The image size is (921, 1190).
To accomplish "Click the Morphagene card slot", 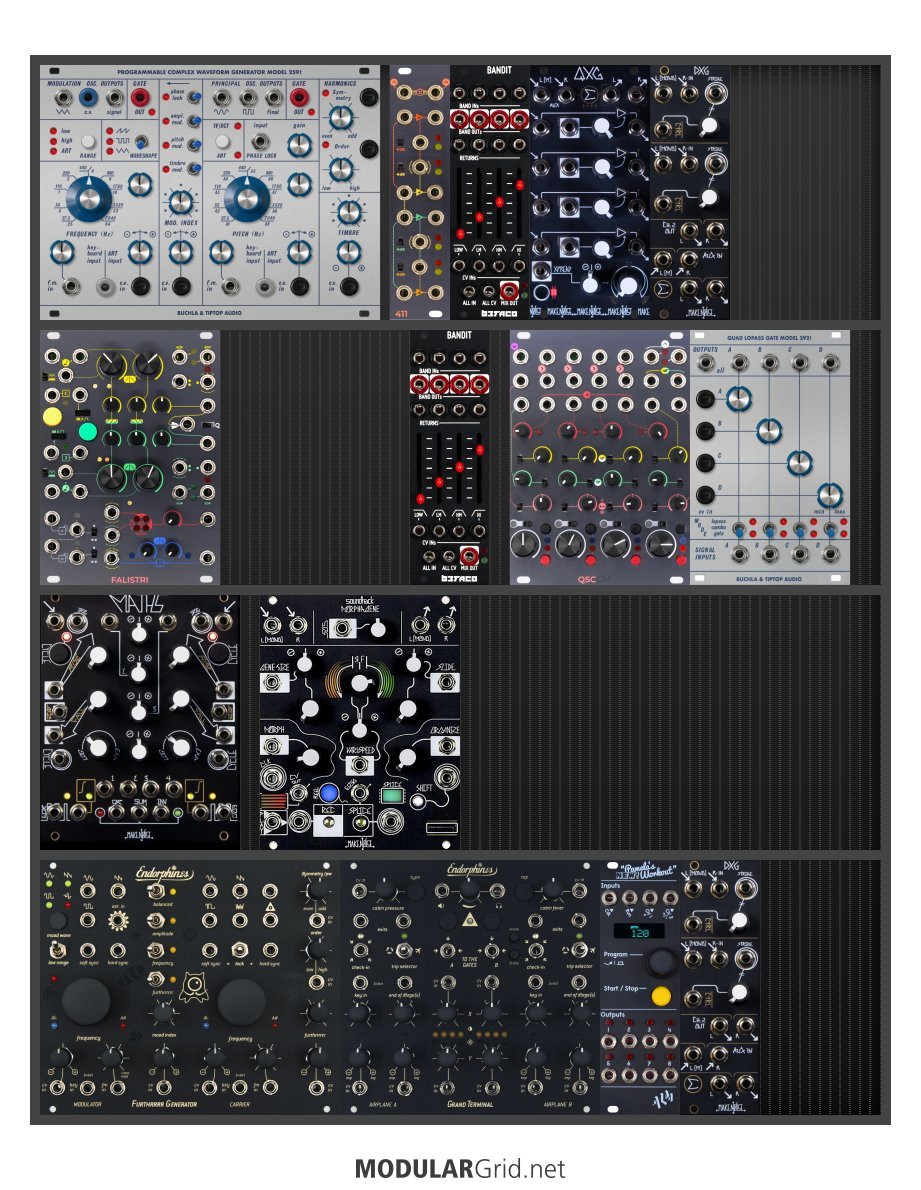I will pos(442,828).
